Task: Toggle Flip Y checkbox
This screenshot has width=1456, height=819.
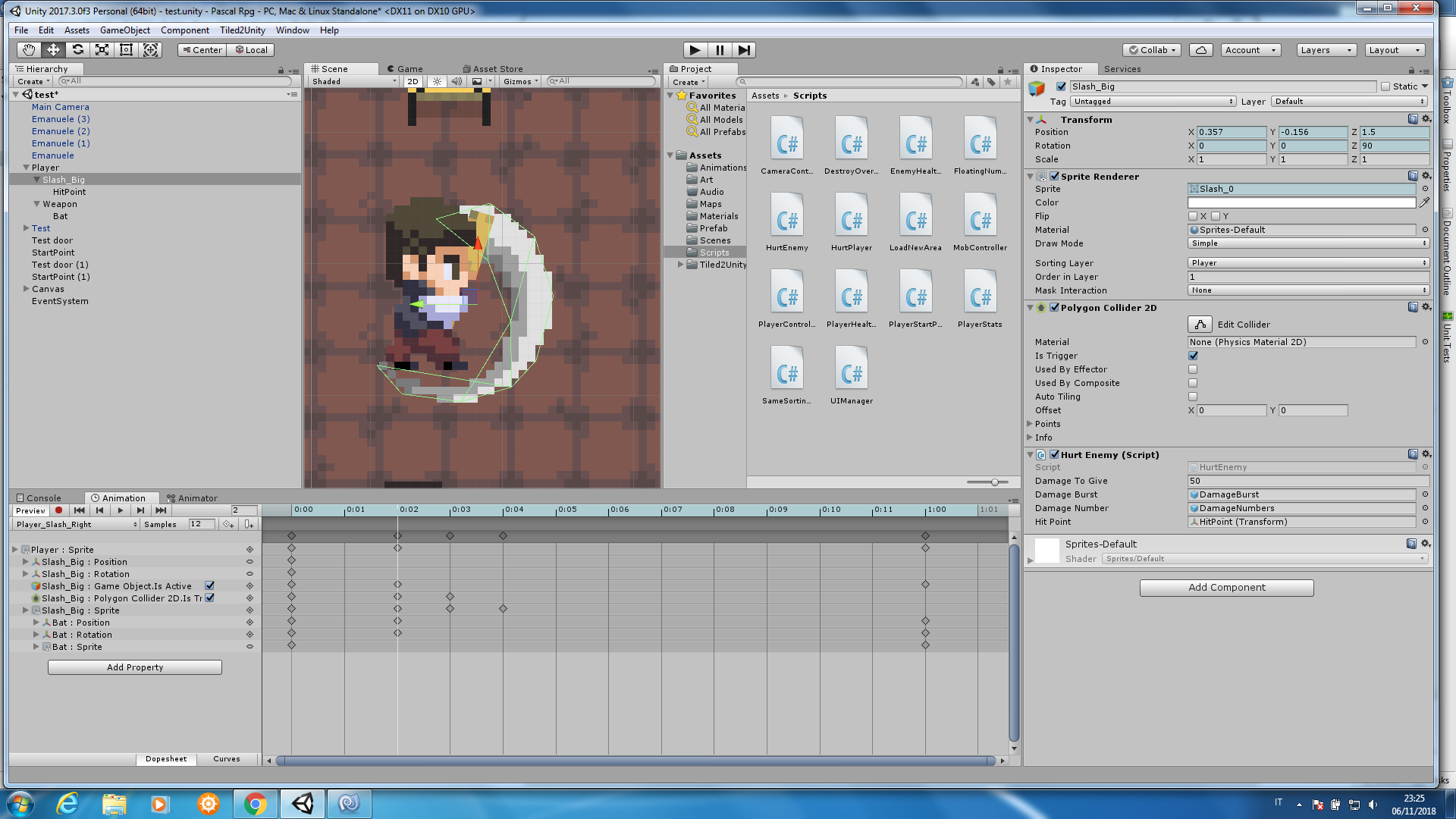Action: coord(1216,216)
